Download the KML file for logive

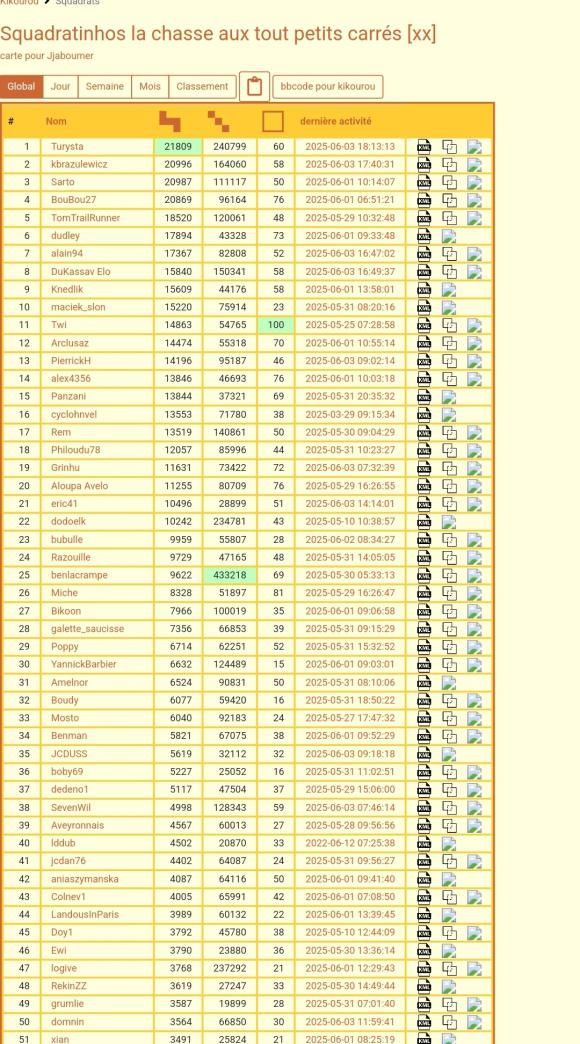[x=424, y=968]
